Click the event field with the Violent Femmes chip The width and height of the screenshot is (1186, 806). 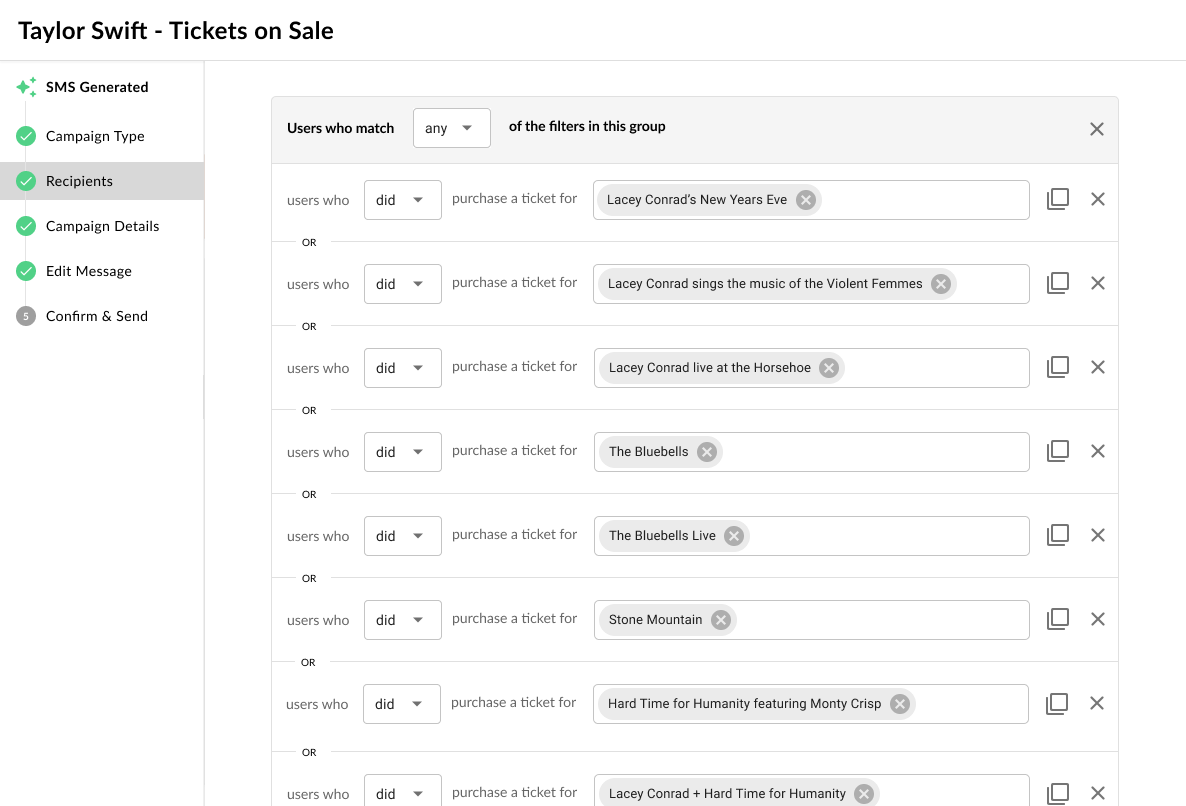[x=811, y=284]
